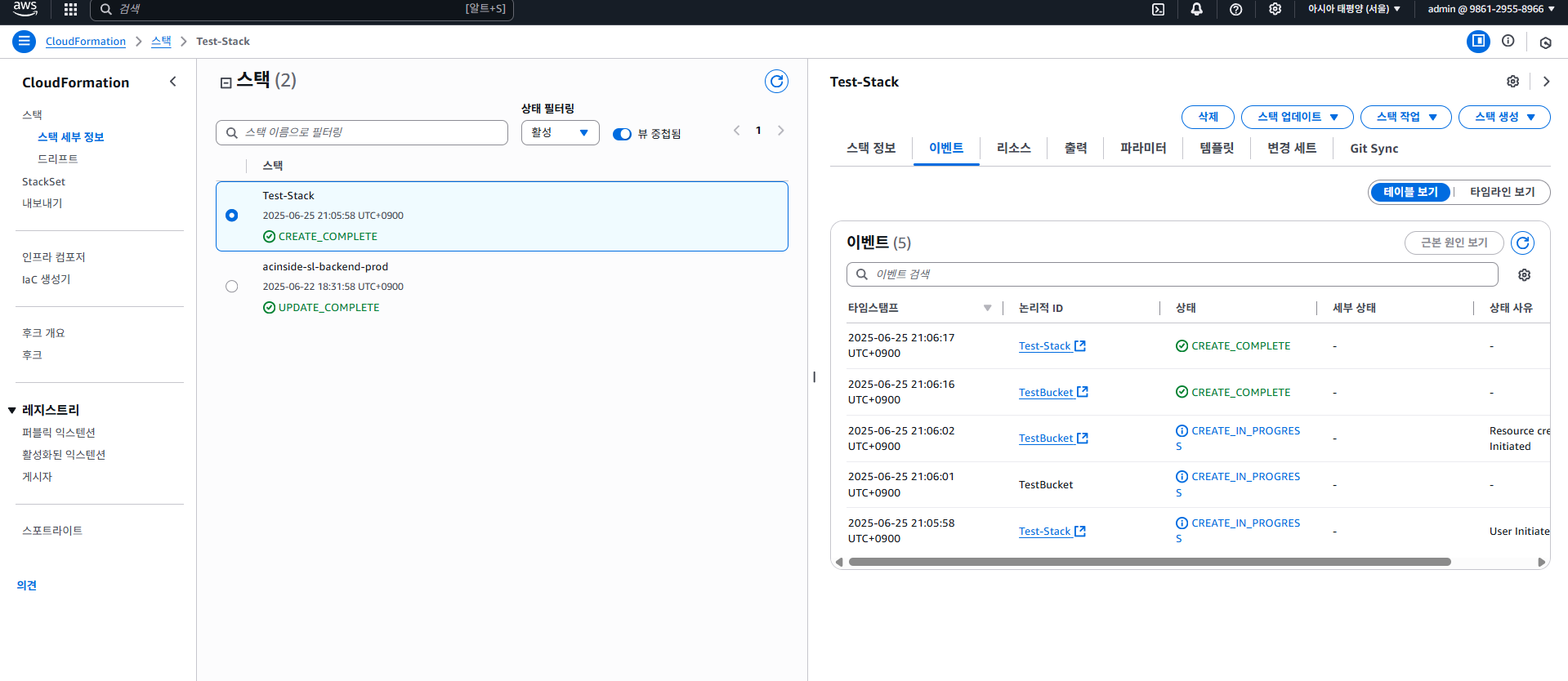Open the stack update dropdown
Viewport: 1568px width, 681px height.
click(1297, 117)
